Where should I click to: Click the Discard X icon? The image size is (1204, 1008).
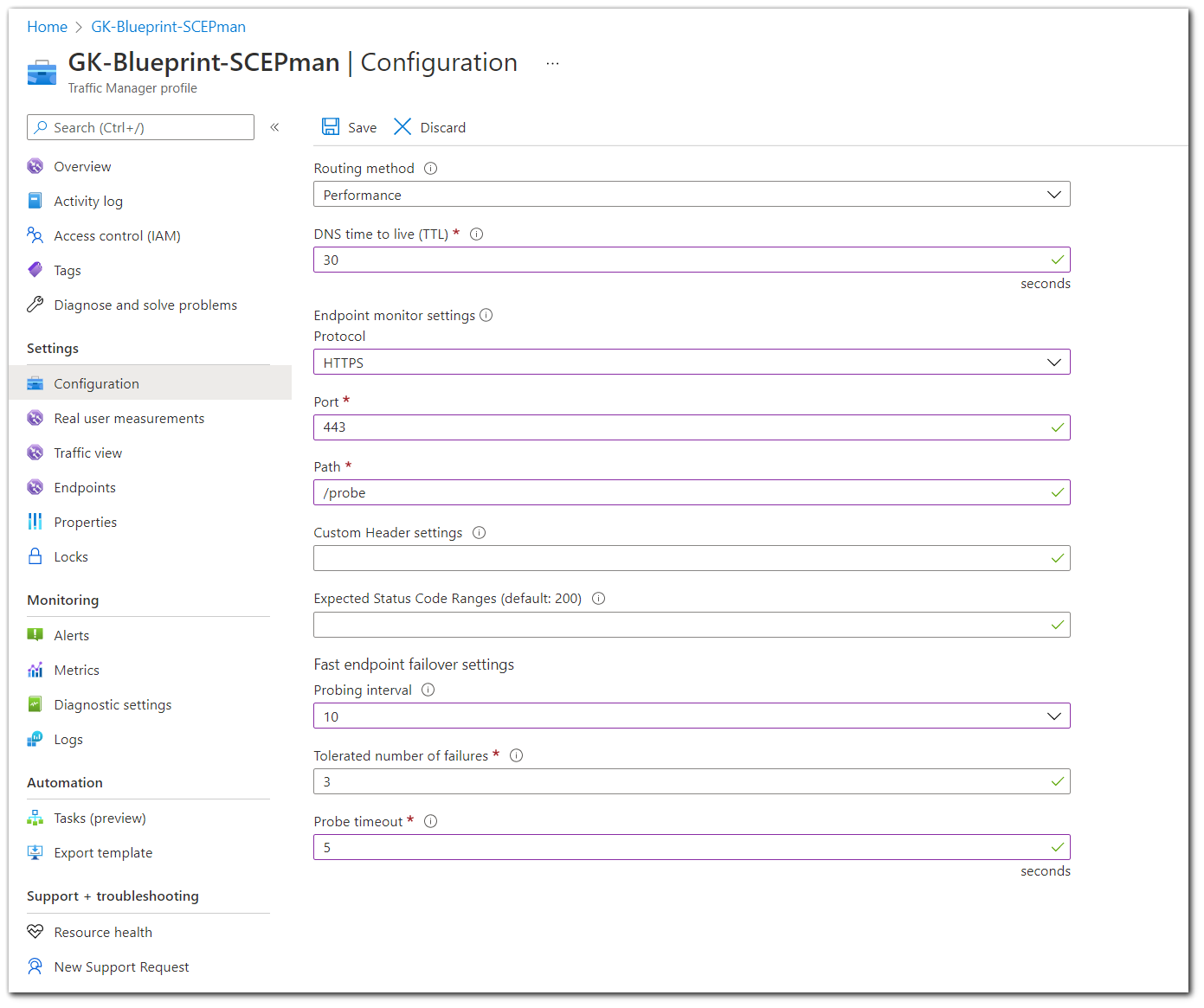click(402, 127)
